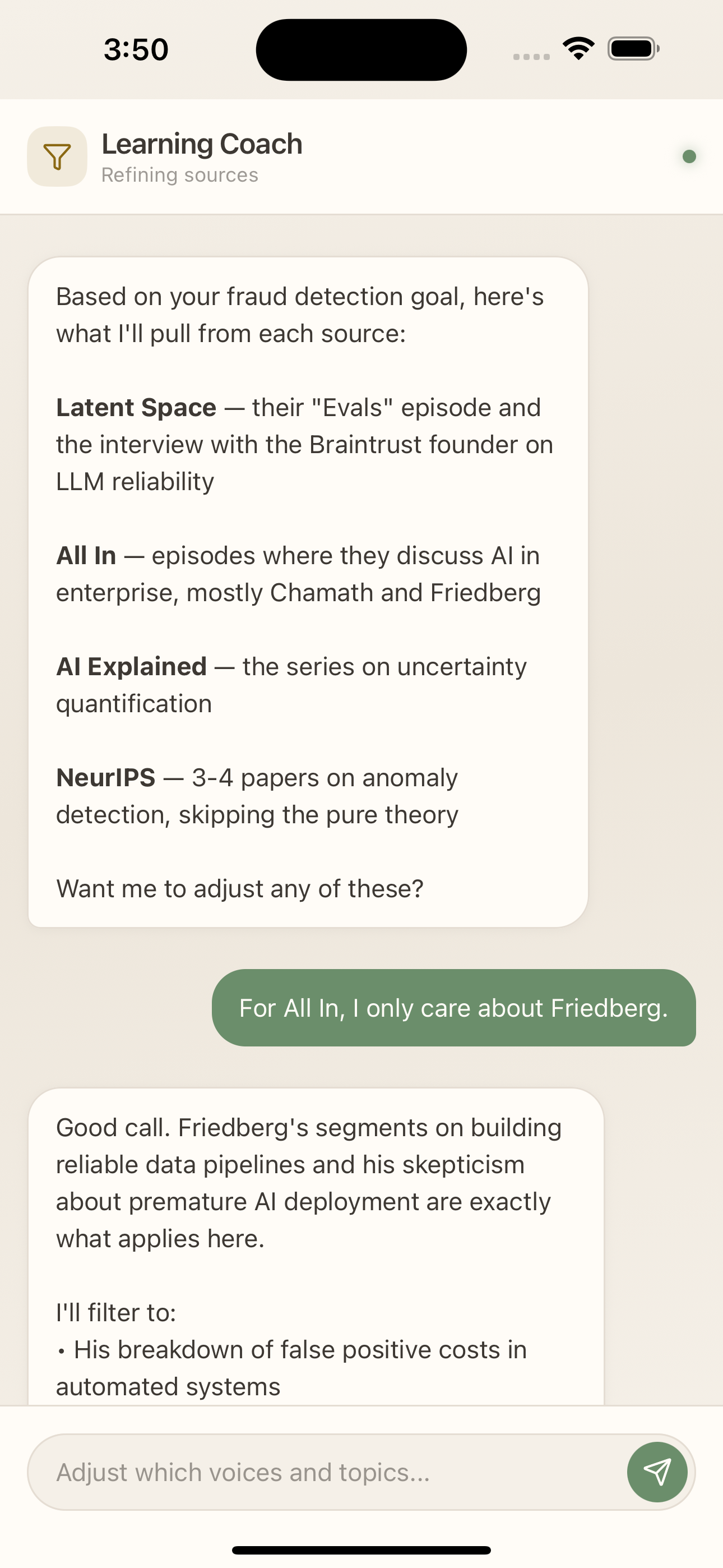This screenshot has height=1568, width=723.
Task: Tap the Latent Space source heading
Action: (136, 408)
